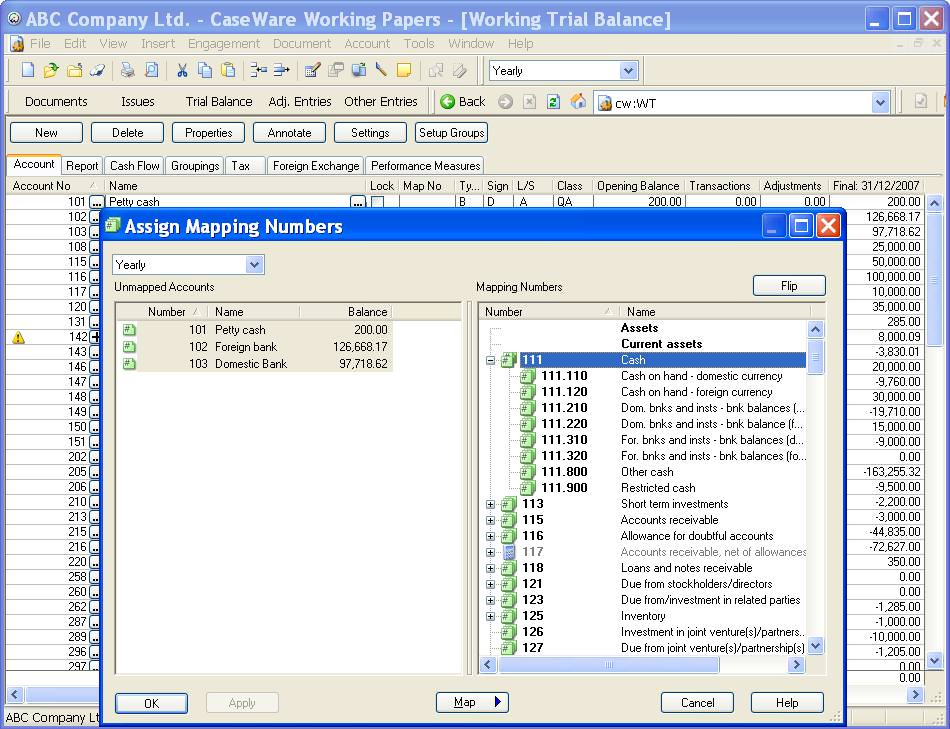
Task: Click down arrow of mapping list vertical scrollbar
Action: pos(815,646)
